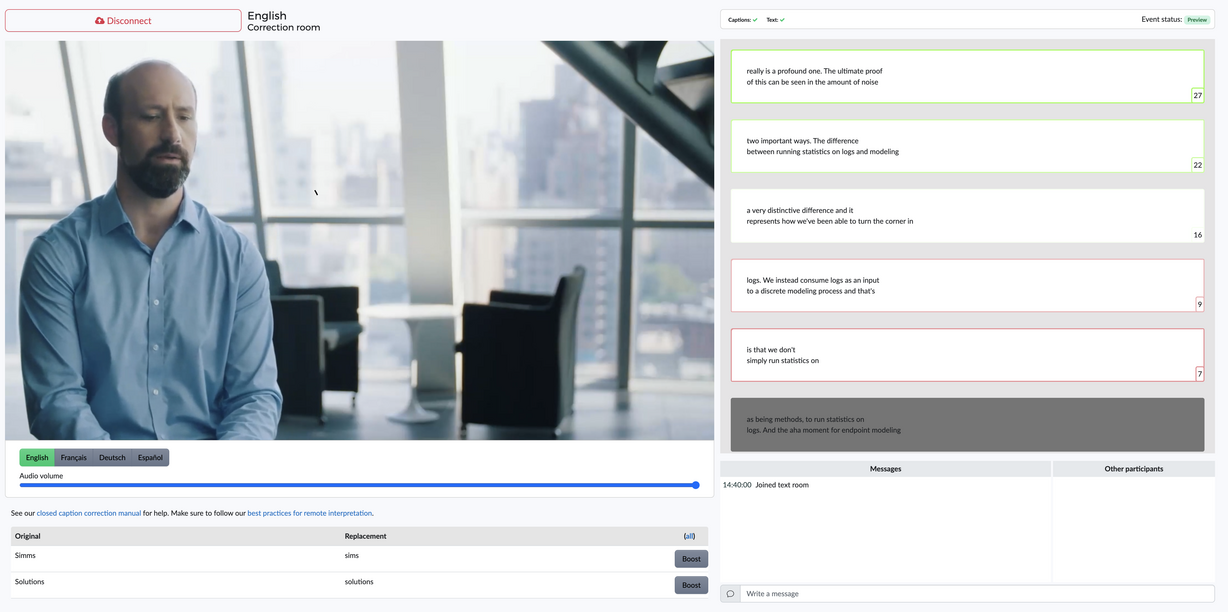Open the closed caption correction manual link
Screen dimensions: 1228x612
(x=88, y=513)
